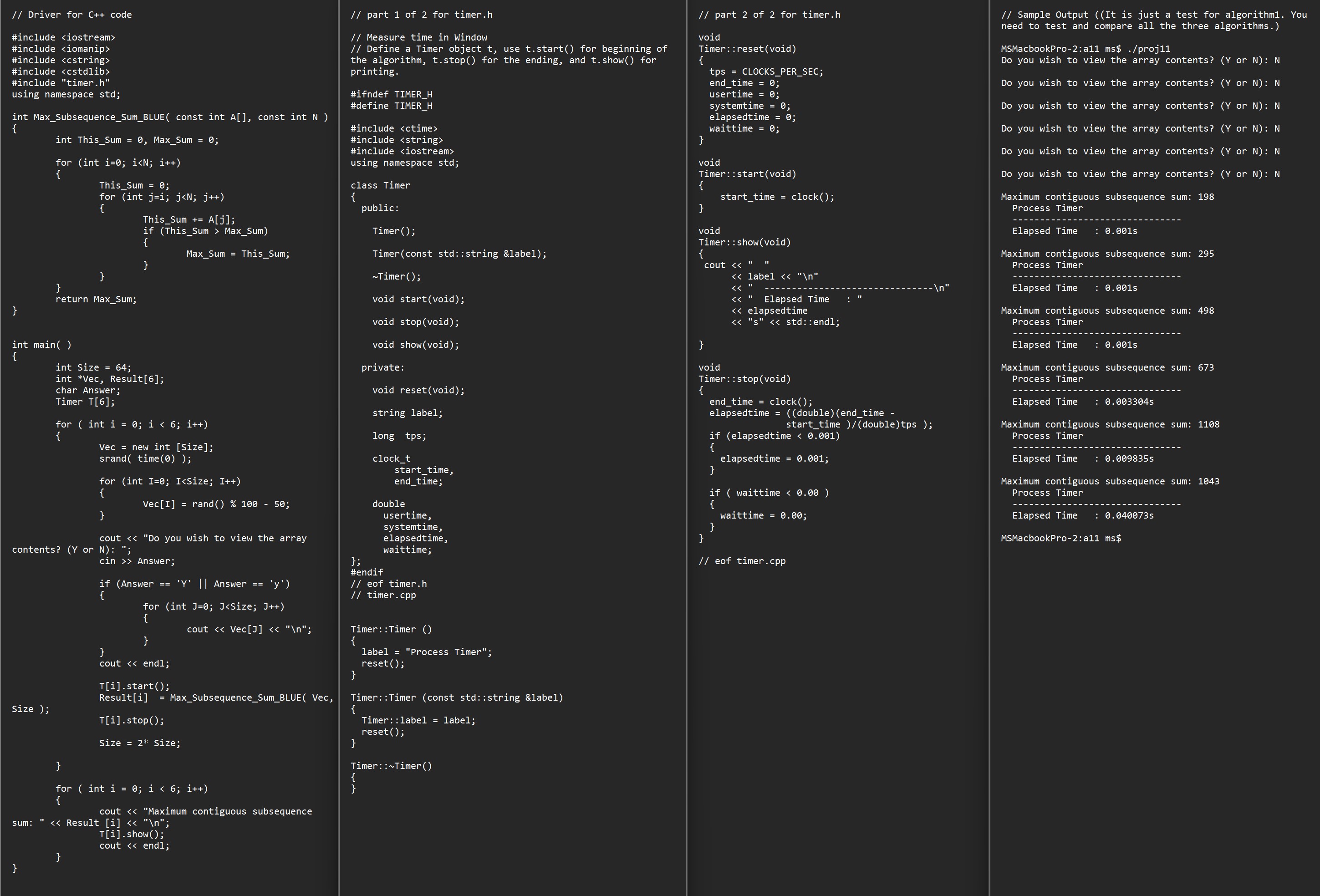Image resolution: width=1320 pixels, height=896 pixels.
Task: Click the '// eof timer.cpp' comment
Action: [x=742, y=561]
